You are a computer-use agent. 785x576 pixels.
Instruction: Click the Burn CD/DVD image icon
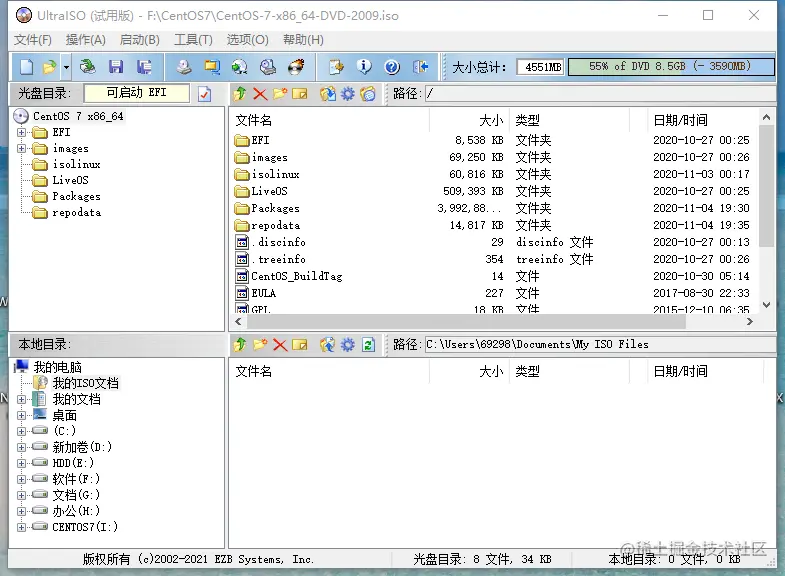point(296,67)
